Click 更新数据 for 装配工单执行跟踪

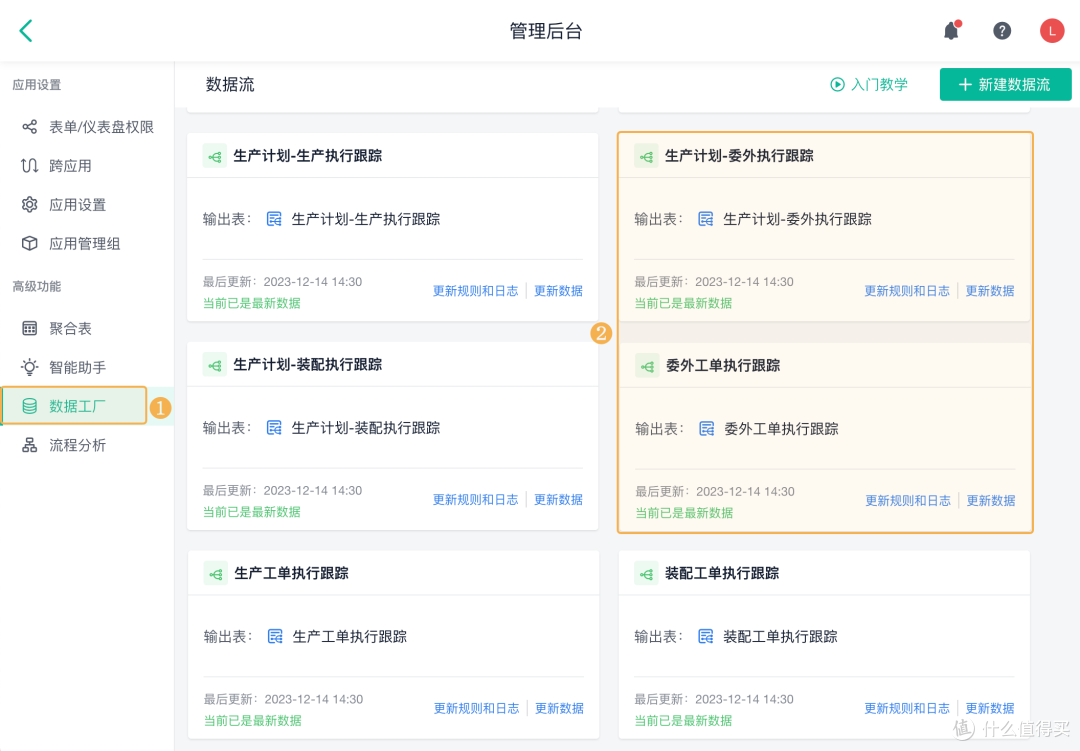point(990,708)
